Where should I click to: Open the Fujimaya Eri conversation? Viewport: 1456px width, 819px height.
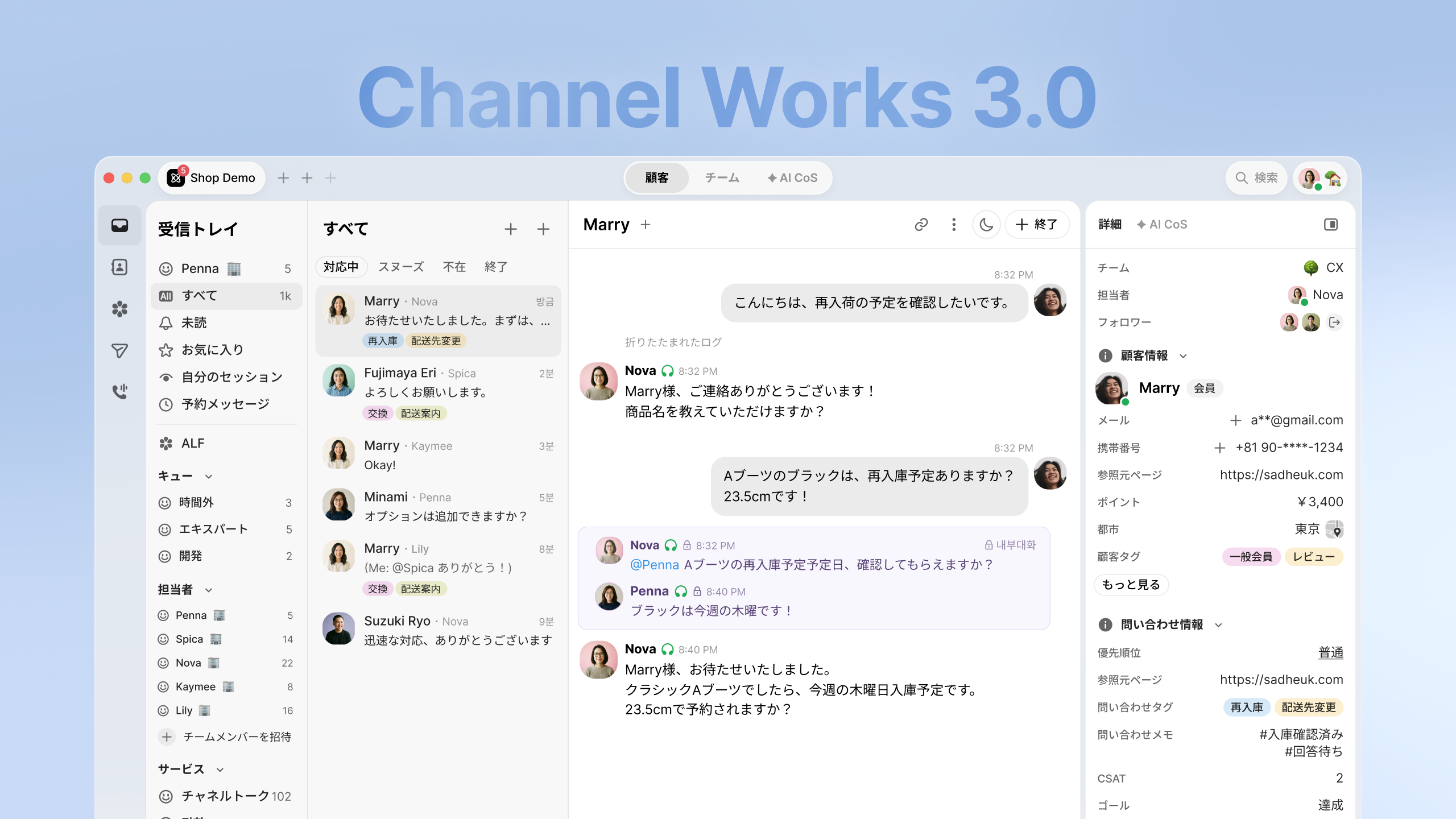pyautogui.click(x=438, y=393)
